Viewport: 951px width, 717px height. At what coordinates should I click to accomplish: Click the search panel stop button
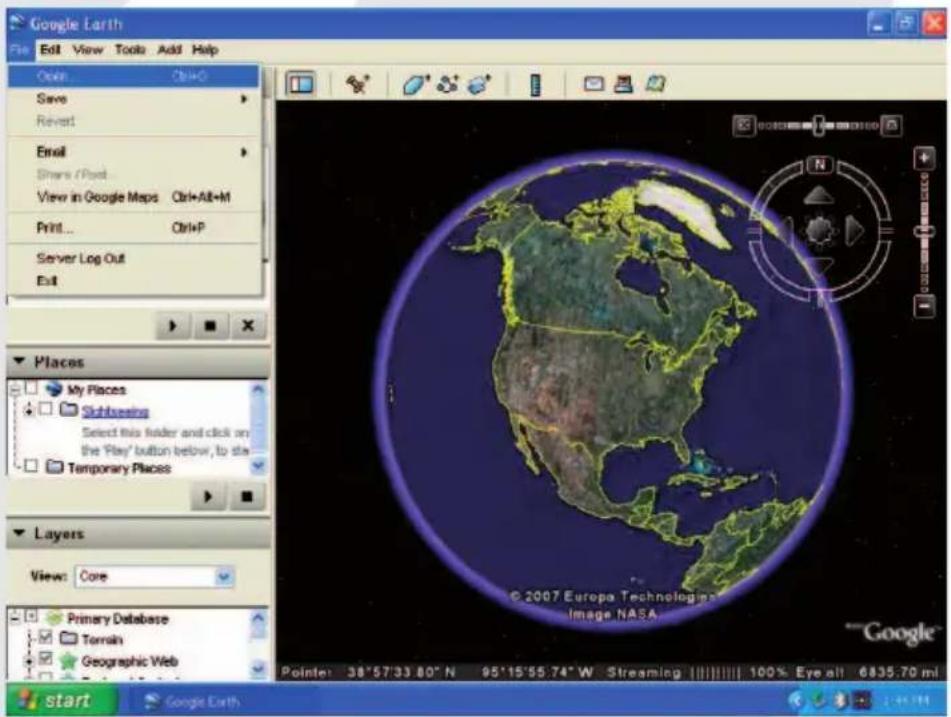210,326
